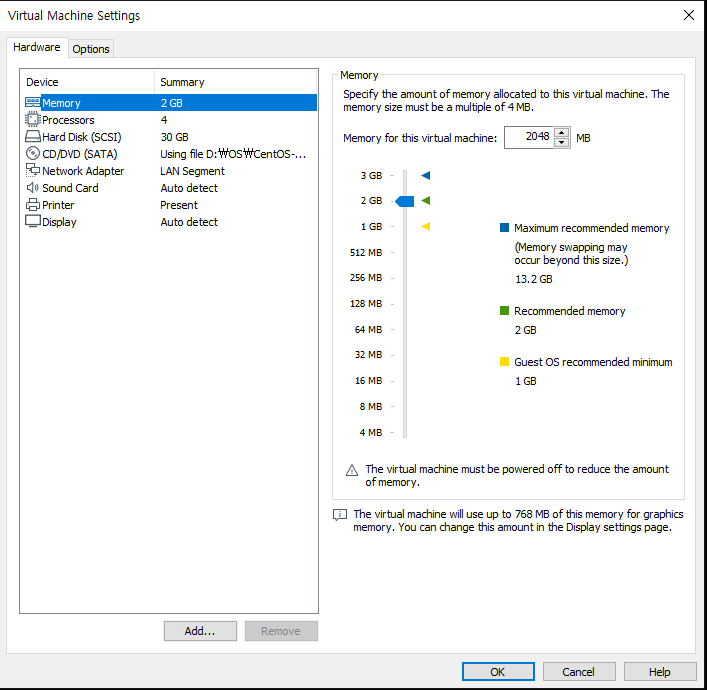Image resolution: width=707 pixels, height=690 pixels.
Task: Click the disabled Remove button
Action: (x=281, y=631)
